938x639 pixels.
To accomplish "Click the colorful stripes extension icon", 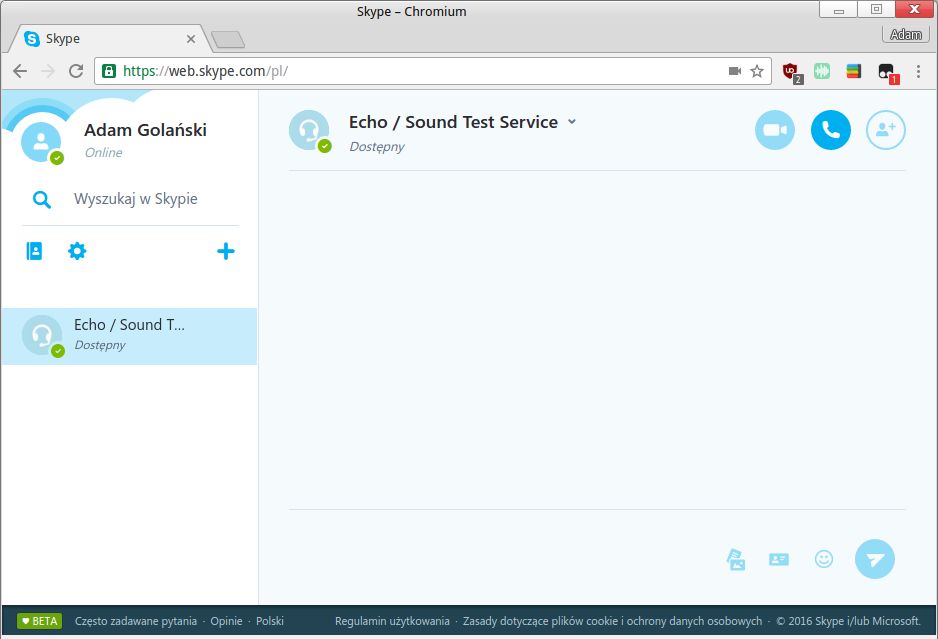I will pyautogui.click(x=854, y=71).
